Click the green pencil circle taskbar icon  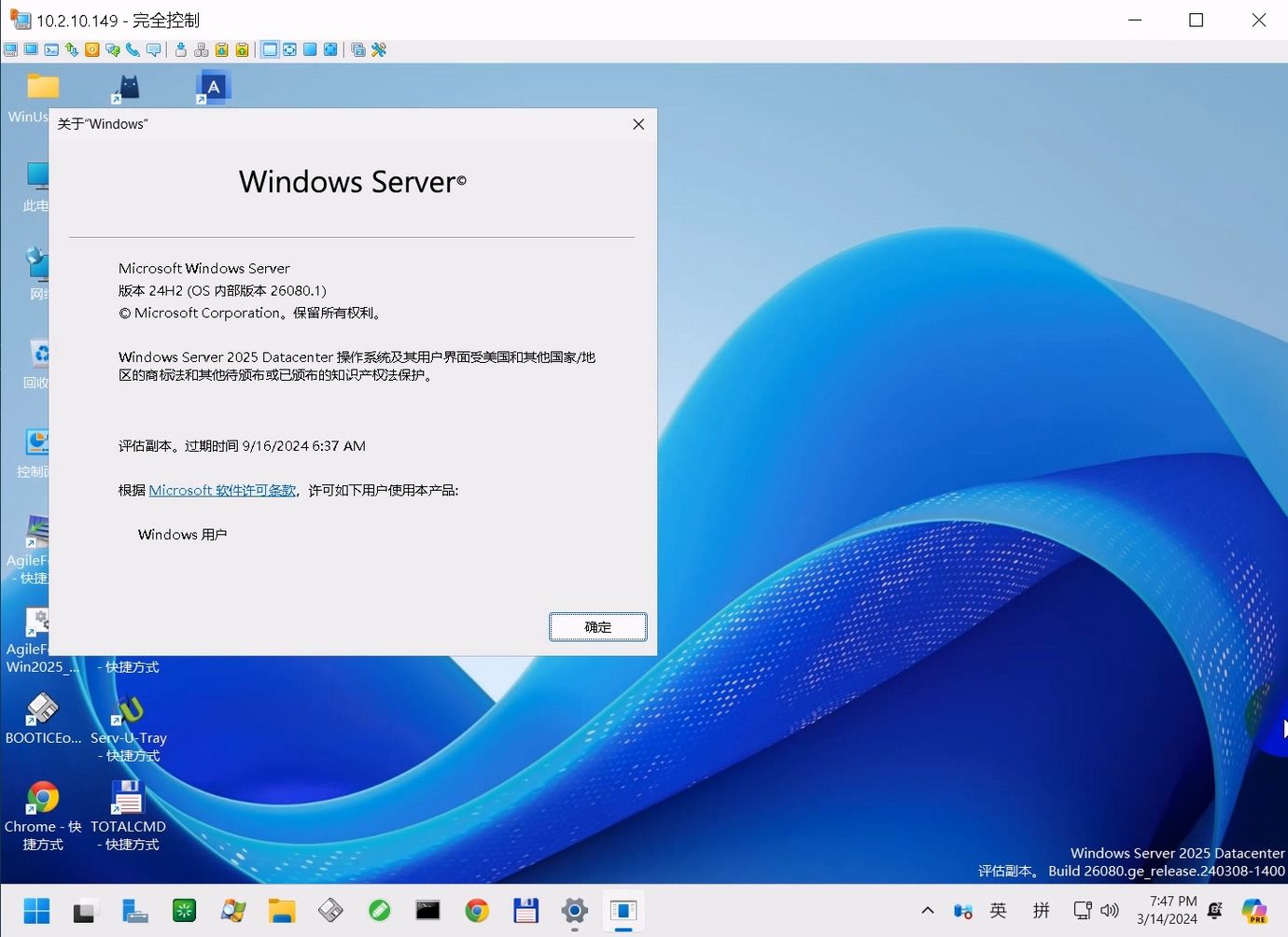click(380, 911)
